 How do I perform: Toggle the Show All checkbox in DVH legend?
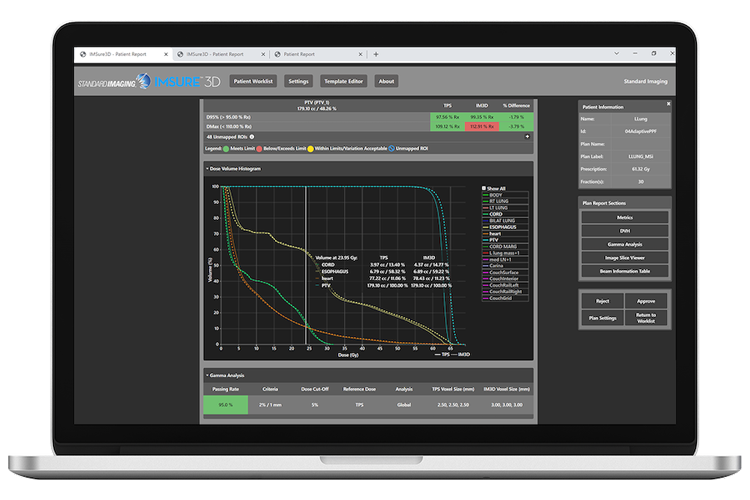tap(484, 189)
